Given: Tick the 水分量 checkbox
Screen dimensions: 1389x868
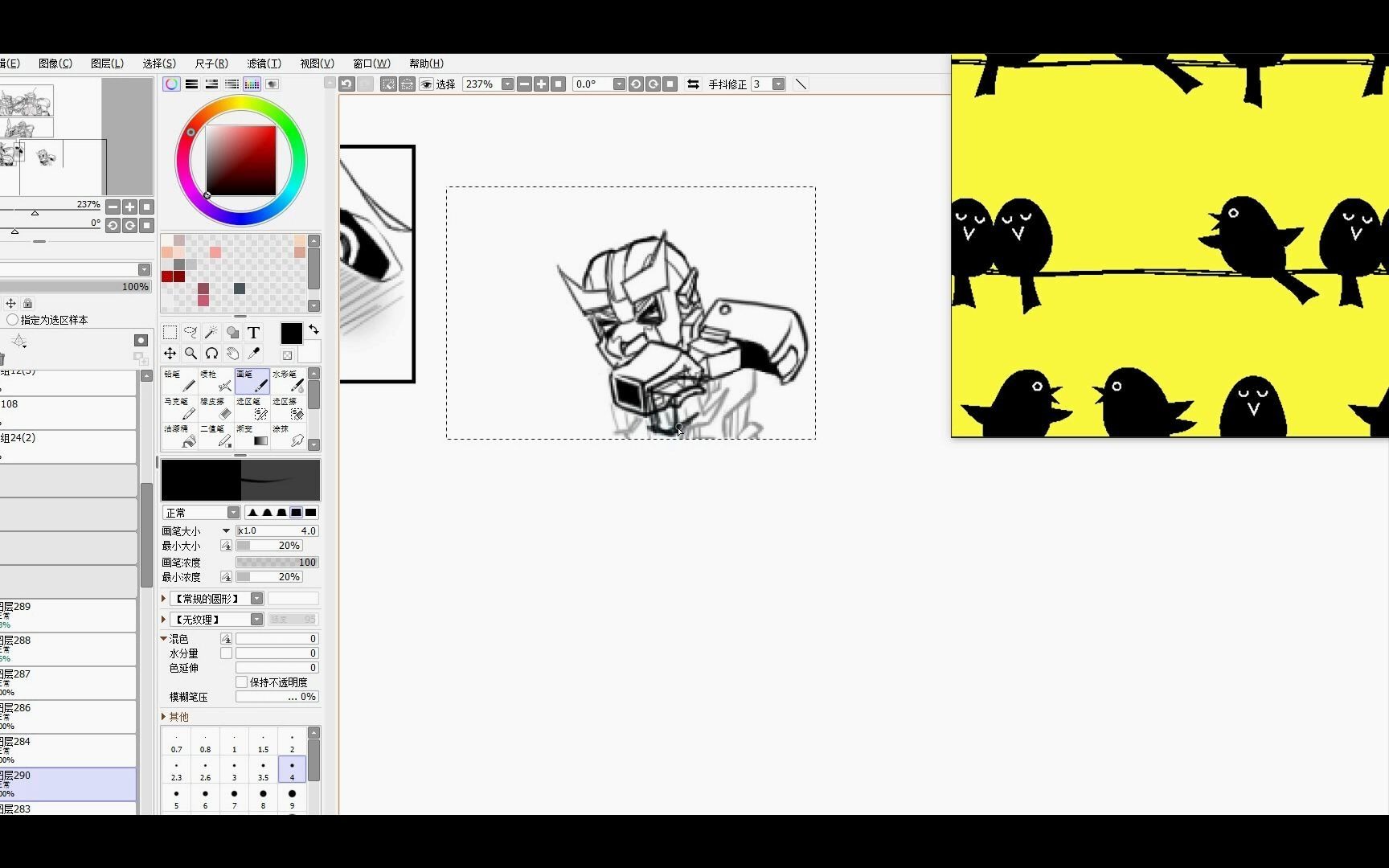Looking at the screenshot, I should pyautogui.click(x=226, y=653).
